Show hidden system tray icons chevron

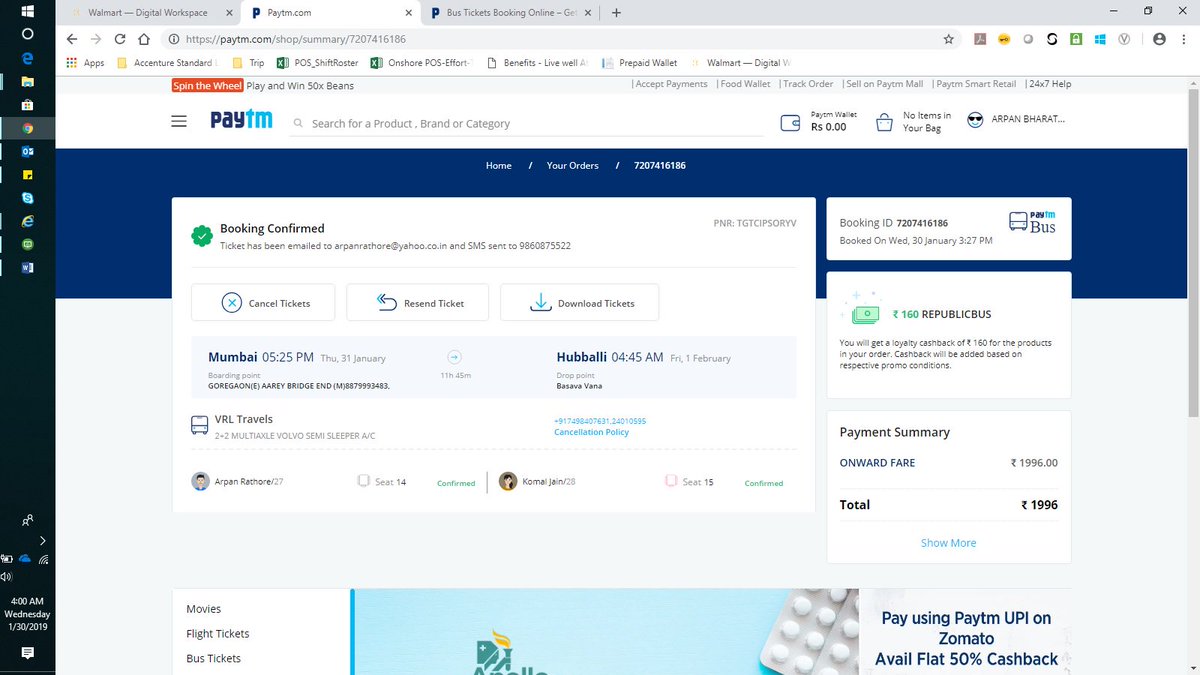click(x=42, y=540)
